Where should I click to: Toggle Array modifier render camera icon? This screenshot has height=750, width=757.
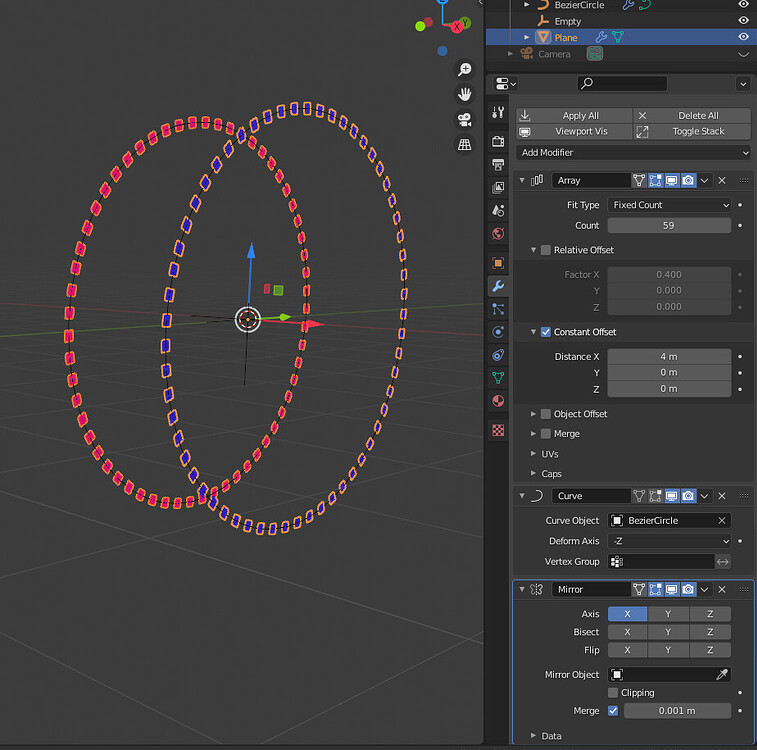point(688,181)
